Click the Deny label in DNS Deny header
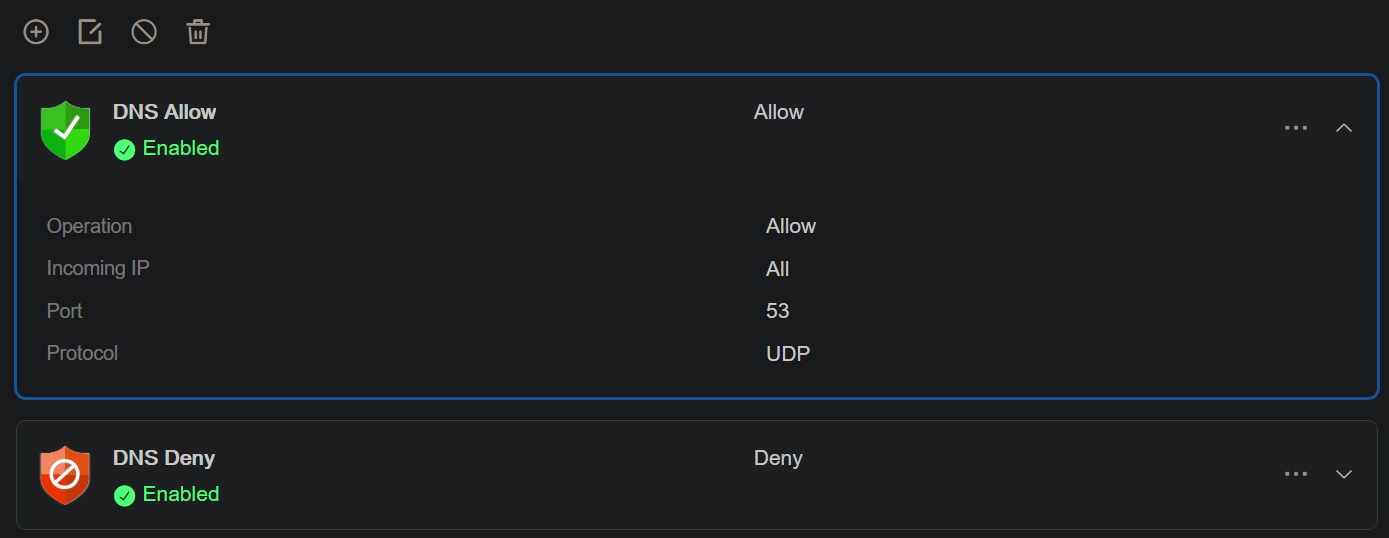The height and width of the screenshot is (538, 1389). [x=778, y=458]
